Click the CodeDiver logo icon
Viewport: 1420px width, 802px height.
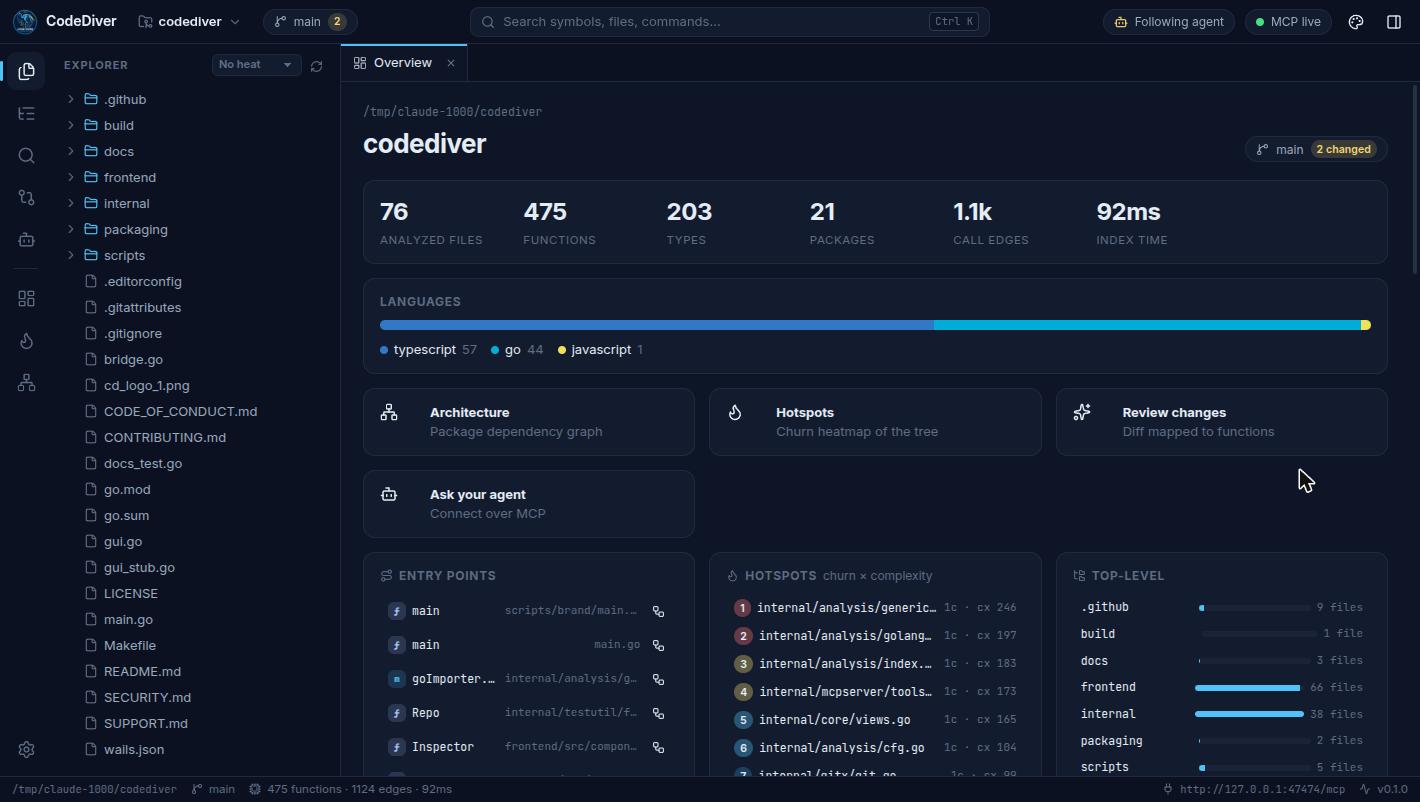point(24,21)
